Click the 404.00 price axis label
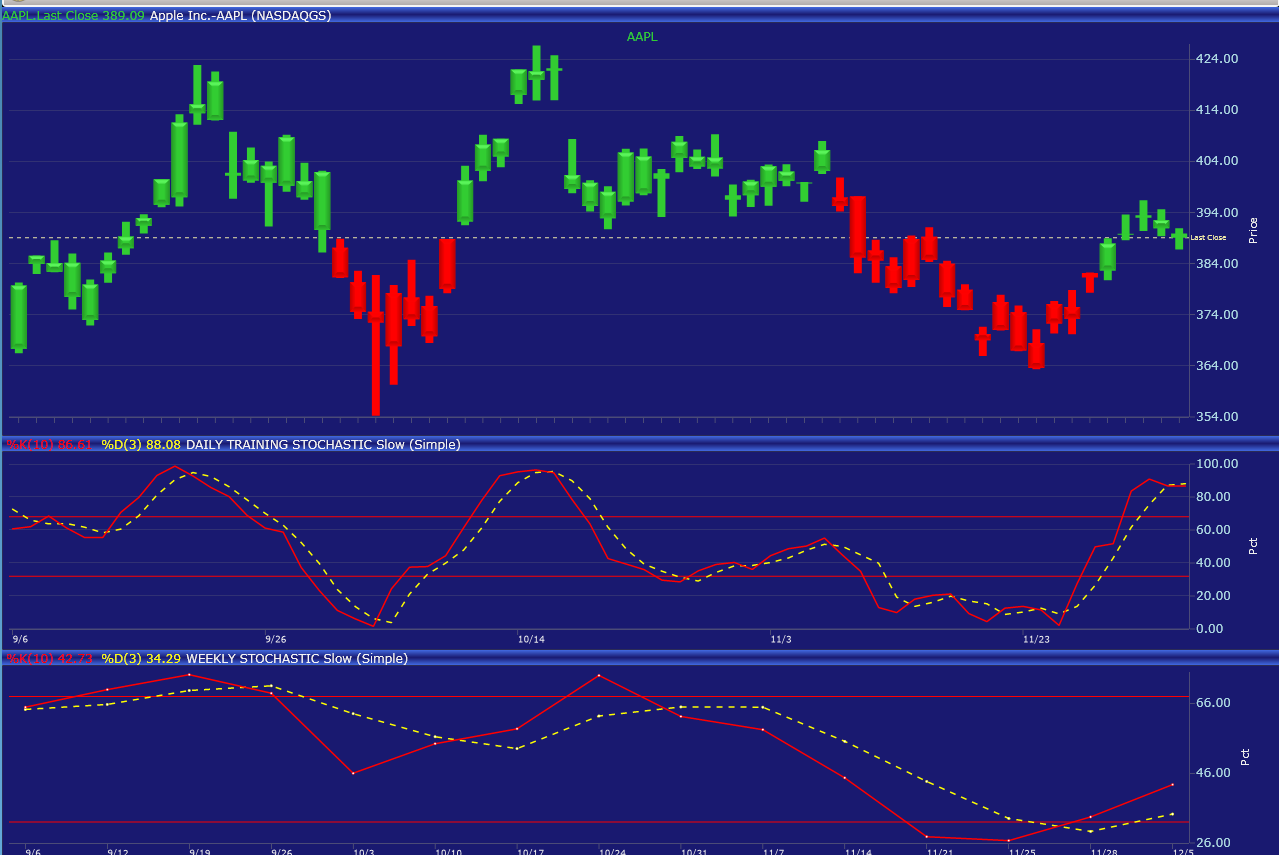Viewport: 1279px width, 855px height. pyautogui.click(x=1217, y=160)
